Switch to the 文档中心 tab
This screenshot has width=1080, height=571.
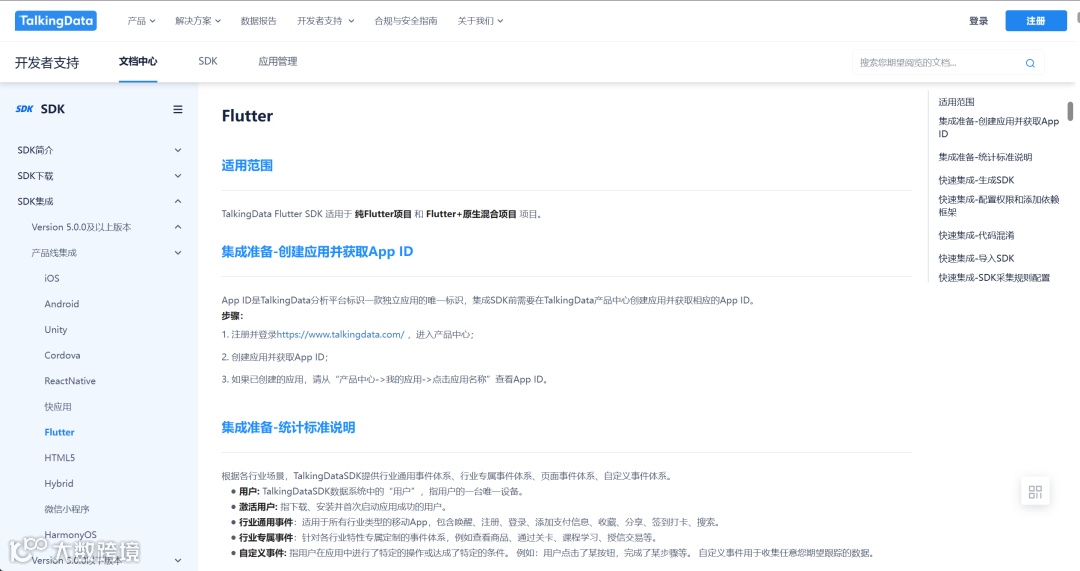point(138,61)
